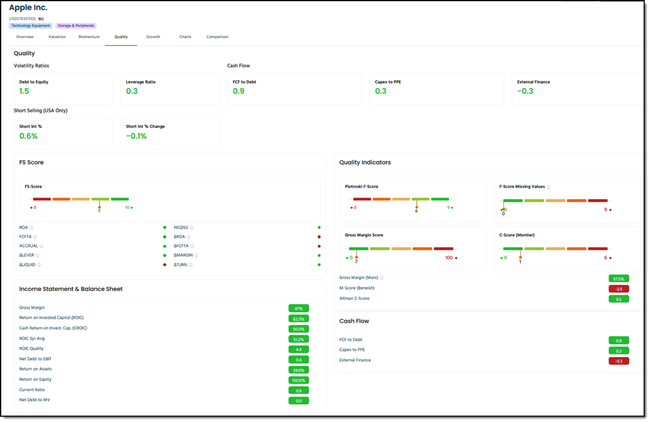Click the Technology Equipment tag
The height and width of the screenshot is (422, 650).
pos(31,26)
